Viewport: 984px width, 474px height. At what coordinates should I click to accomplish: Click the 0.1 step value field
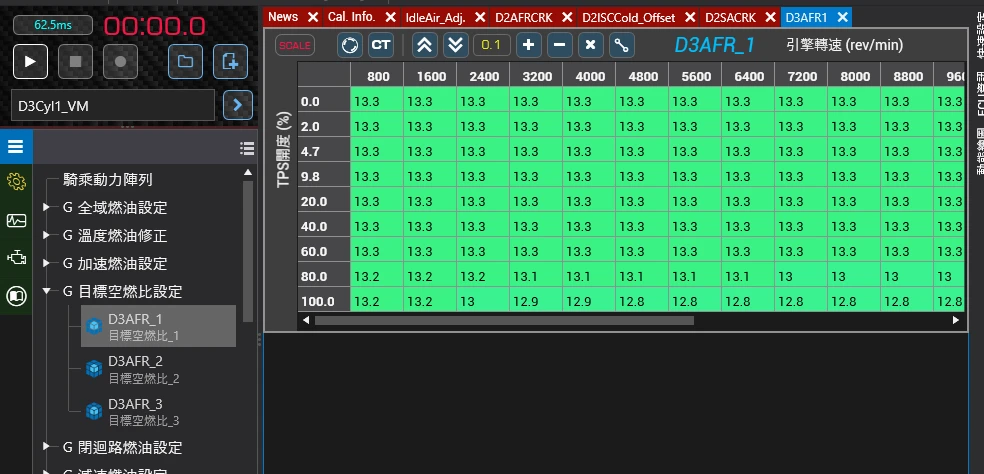point(491,45)
